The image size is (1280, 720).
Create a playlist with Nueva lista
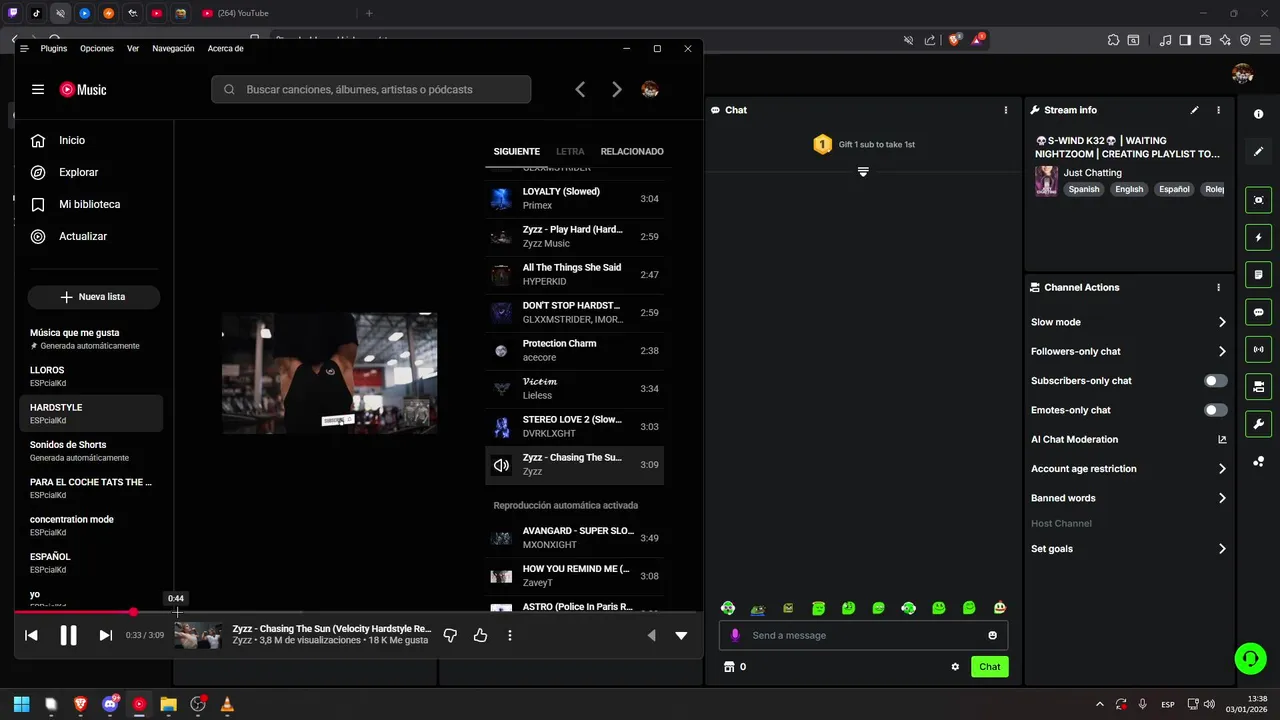[94, 297]
